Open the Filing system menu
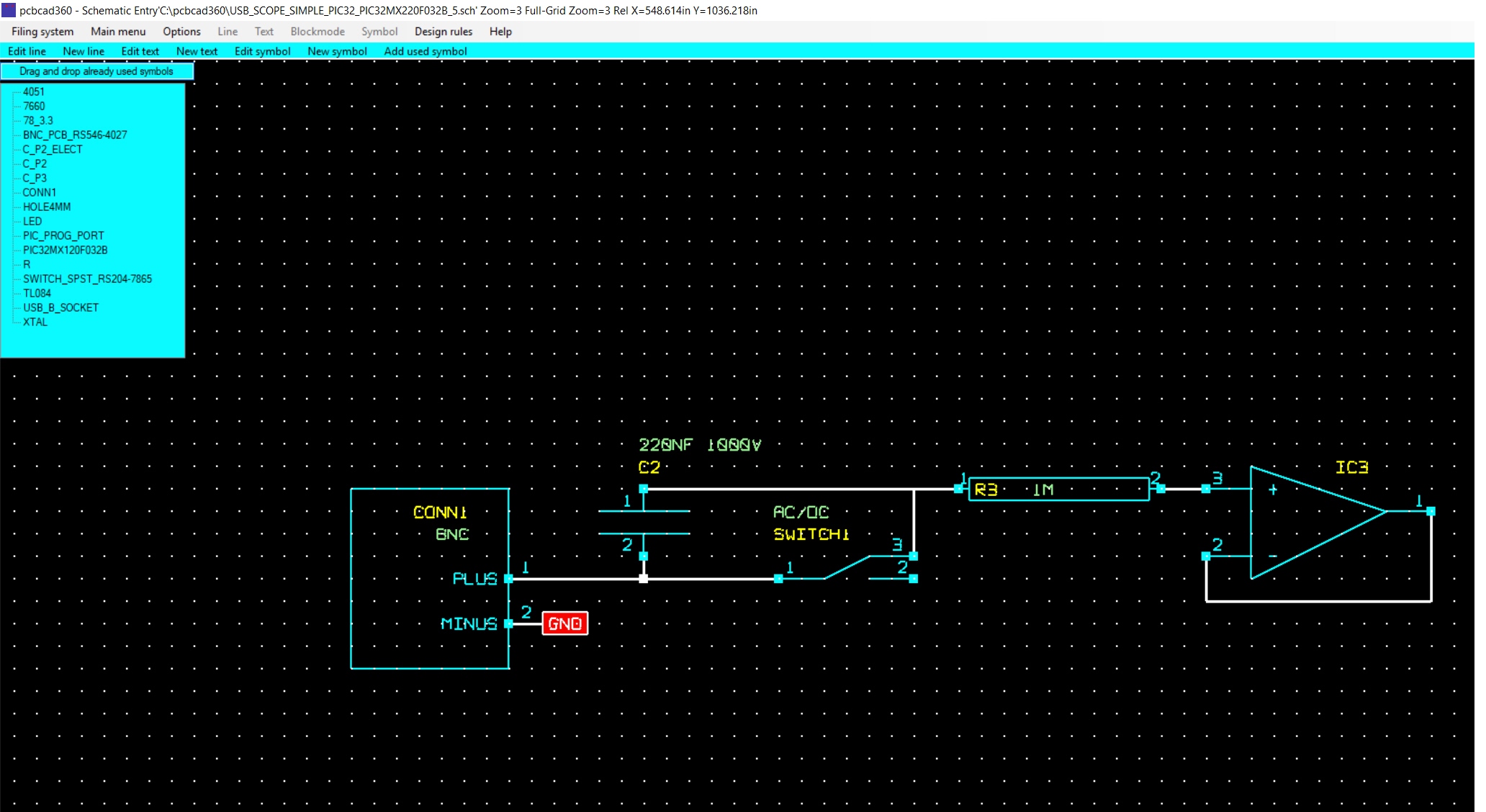This screenshot has height=812, width=1486. [x=42, y=32]
